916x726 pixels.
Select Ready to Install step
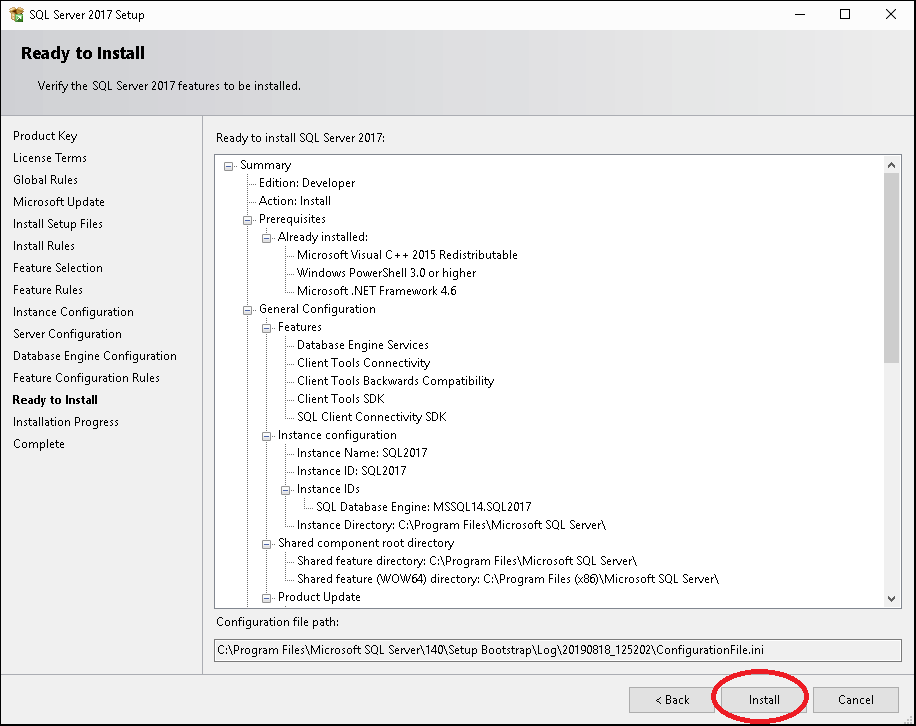click(55, 400)
